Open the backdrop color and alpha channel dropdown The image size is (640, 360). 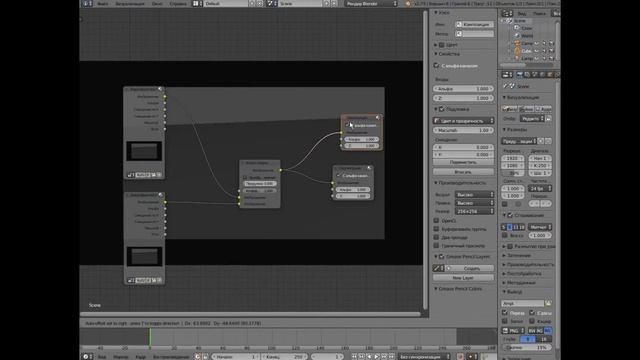(x=463, y=121)
